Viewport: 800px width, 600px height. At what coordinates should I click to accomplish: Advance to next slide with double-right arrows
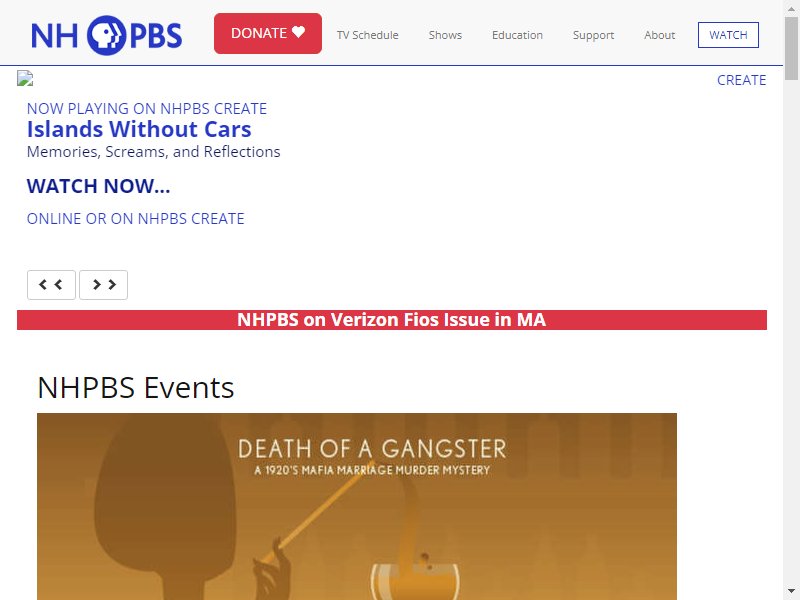[104, 285]
